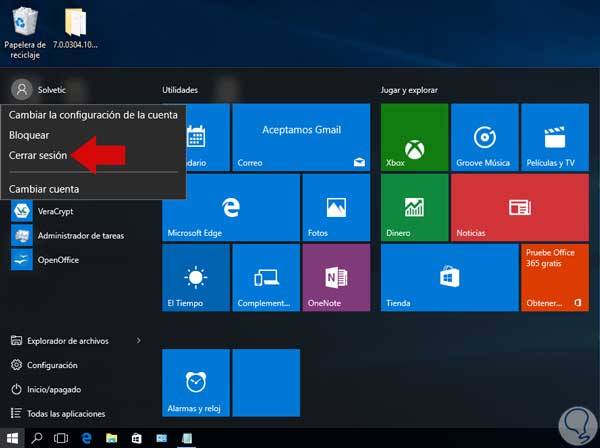Image resolution: width=600 pixels, height=448 pixels.
Task: Click the blank blue tile beside Alarmas y reloj
Action: 266,383
